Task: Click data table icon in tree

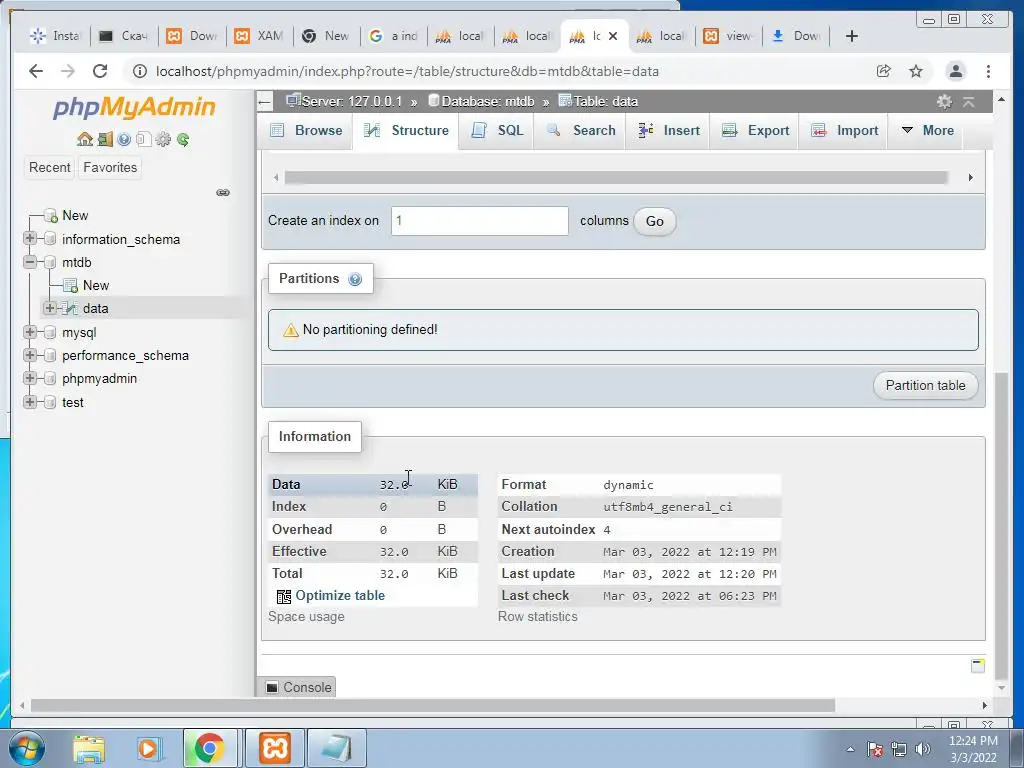Action: (71, 308)
